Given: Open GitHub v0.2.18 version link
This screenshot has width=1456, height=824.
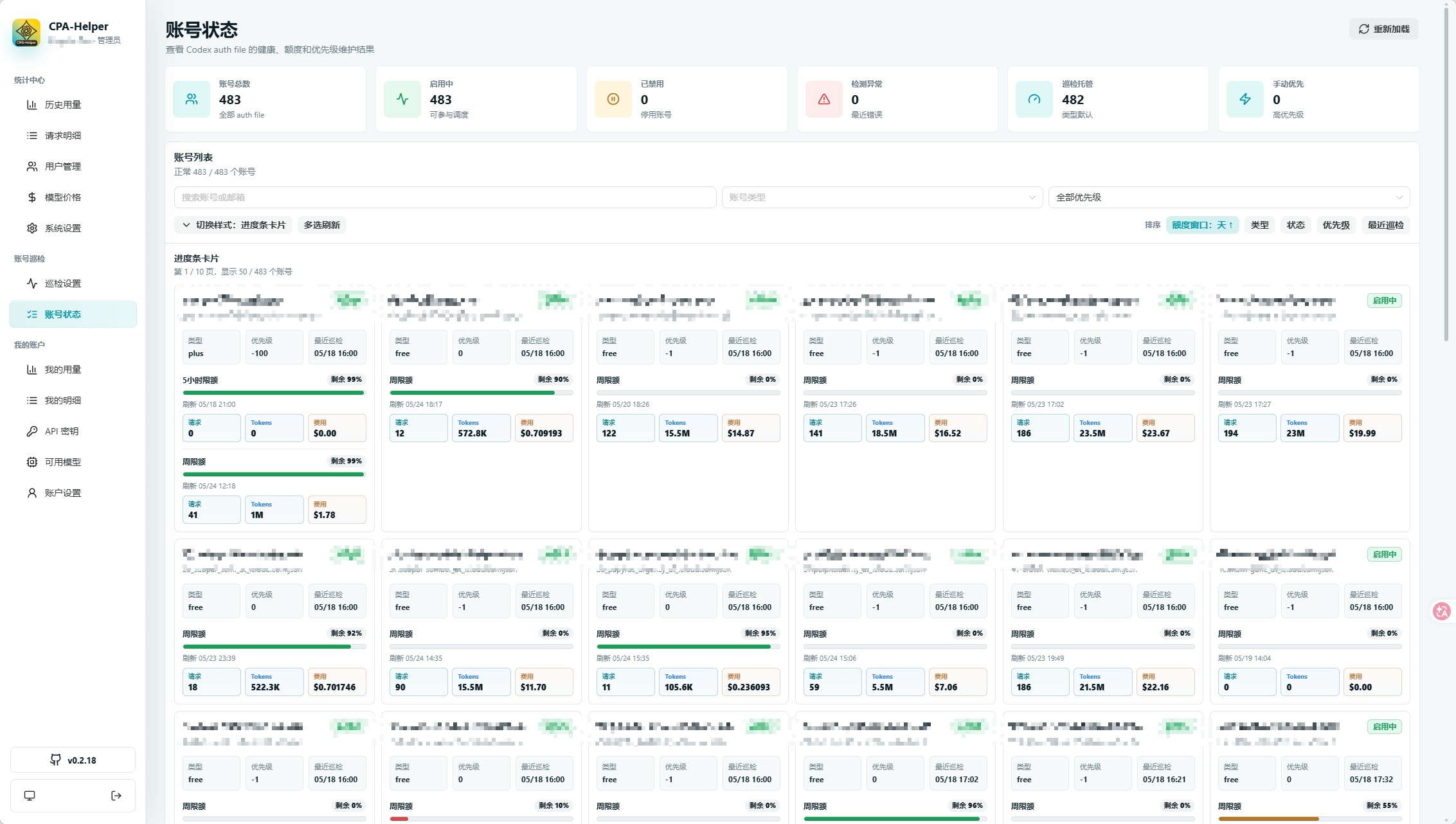Looking at the screenshot, I should tap(73, 760).
